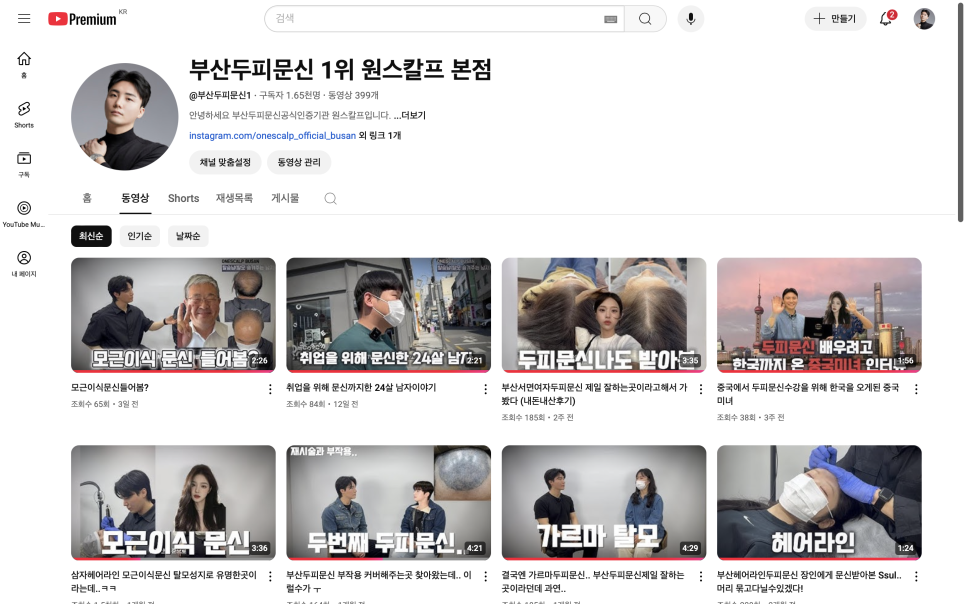Open title 부산두피문신 부작용 커버해주는곳
966x604 pixels.
[379, 581]
